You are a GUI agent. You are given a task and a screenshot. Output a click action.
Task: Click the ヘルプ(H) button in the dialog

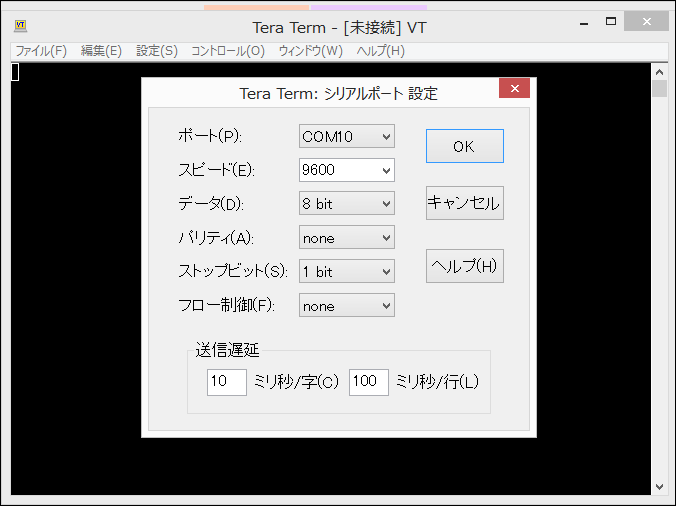[465, 266]
